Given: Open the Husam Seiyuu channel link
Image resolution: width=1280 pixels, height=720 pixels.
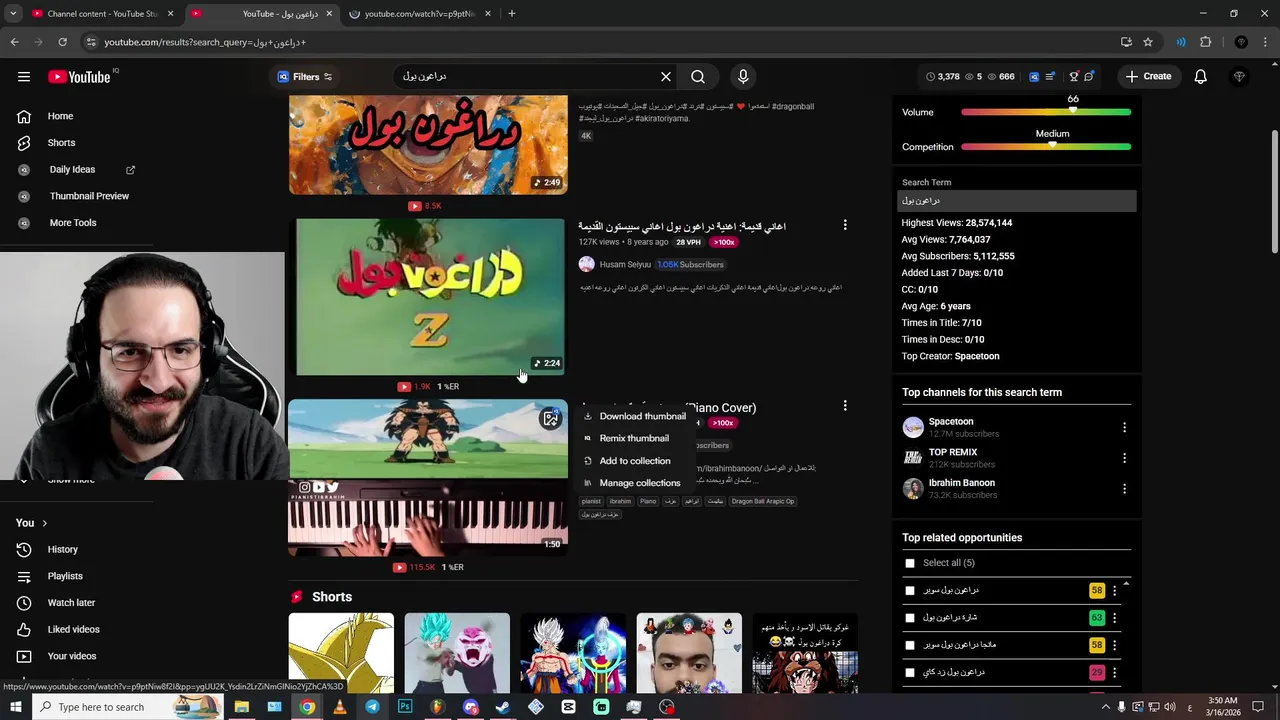Looking at the screenshot, I should (x=625, y=265).
